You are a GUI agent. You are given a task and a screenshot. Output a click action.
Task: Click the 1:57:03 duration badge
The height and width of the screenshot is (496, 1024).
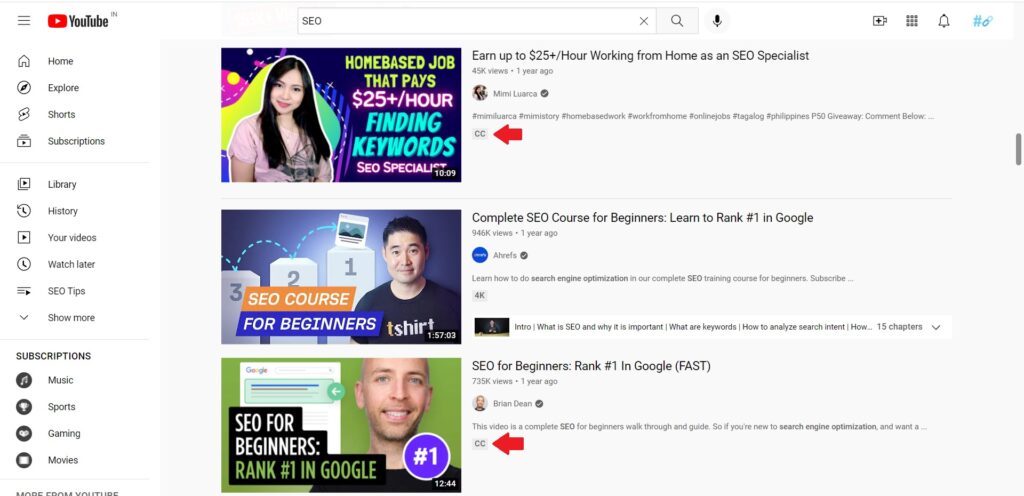click(x=442, y=335)
